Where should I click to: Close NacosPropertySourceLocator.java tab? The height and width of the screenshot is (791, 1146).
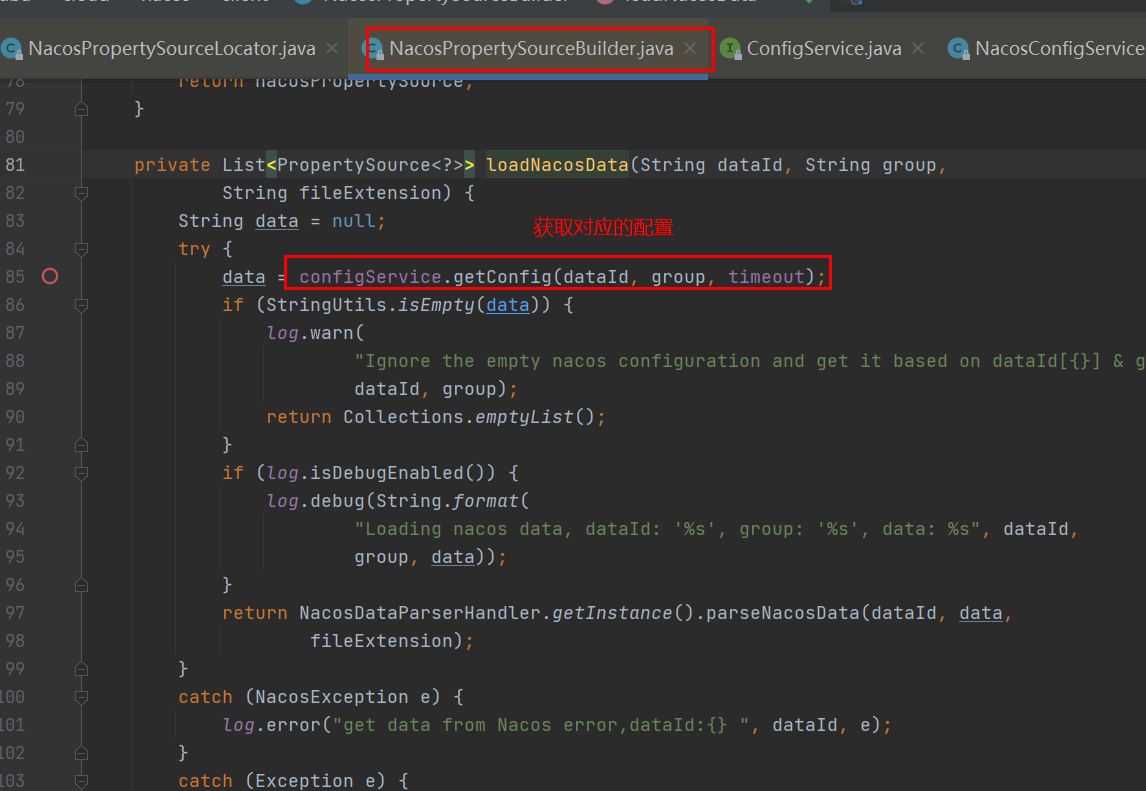[333, 48]
